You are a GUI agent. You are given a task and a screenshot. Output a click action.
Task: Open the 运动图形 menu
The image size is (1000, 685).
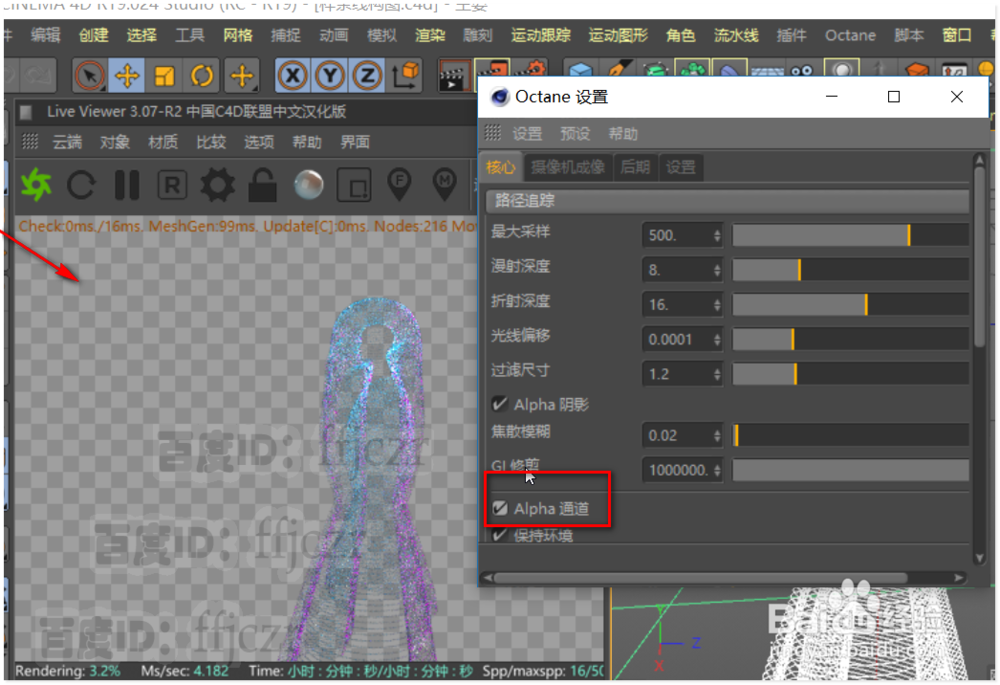click(618, 35)
